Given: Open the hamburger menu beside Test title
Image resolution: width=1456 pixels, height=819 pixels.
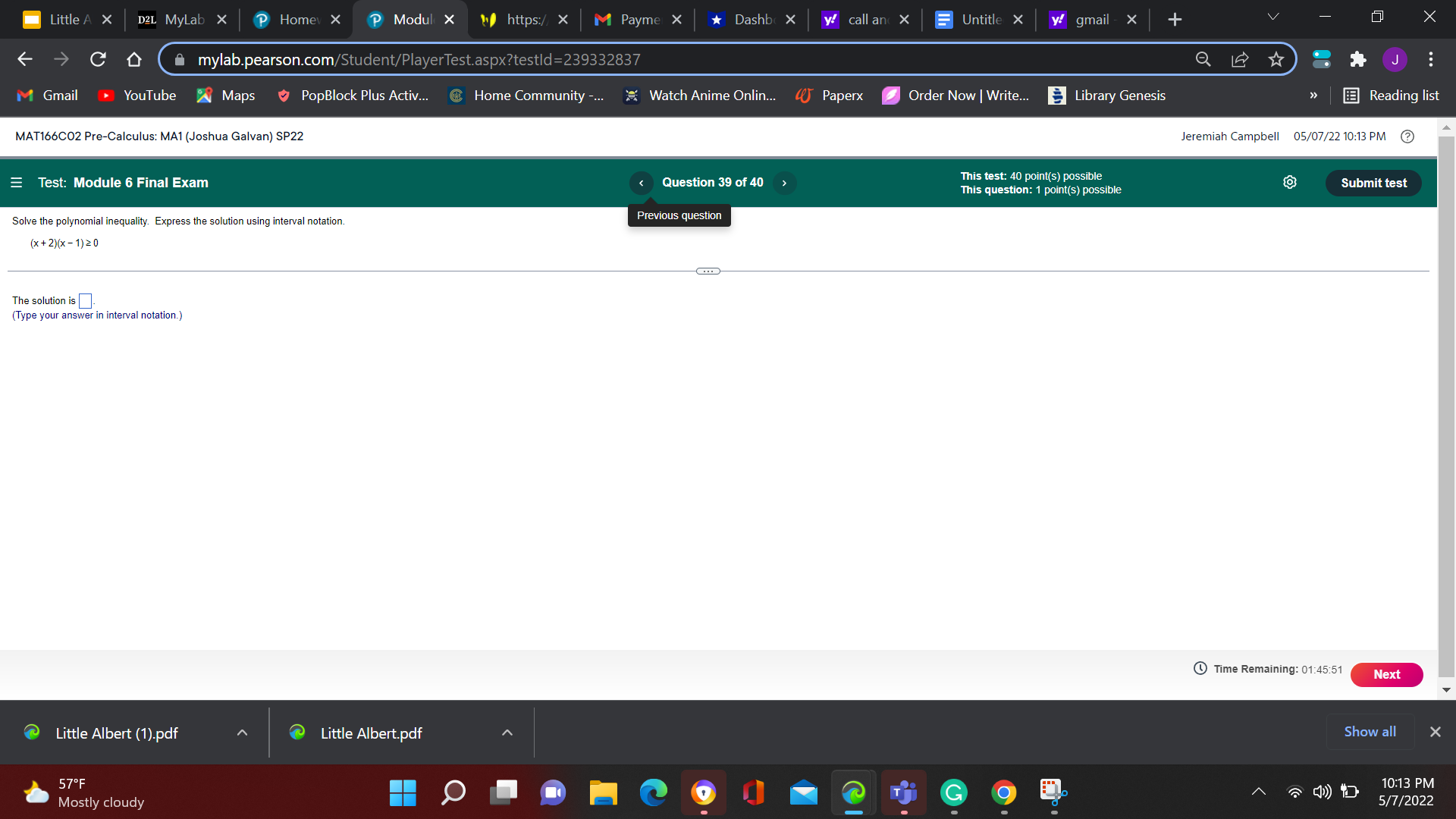Looking at the screenshot, I should coord(17,183).
